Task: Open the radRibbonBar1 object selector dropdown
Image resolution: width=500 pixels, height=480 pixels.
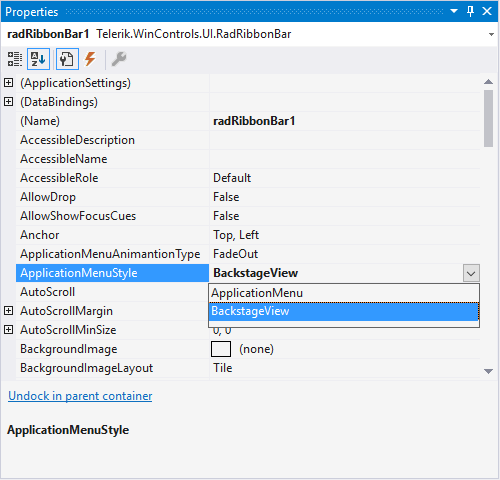Action: pos(491,34)
